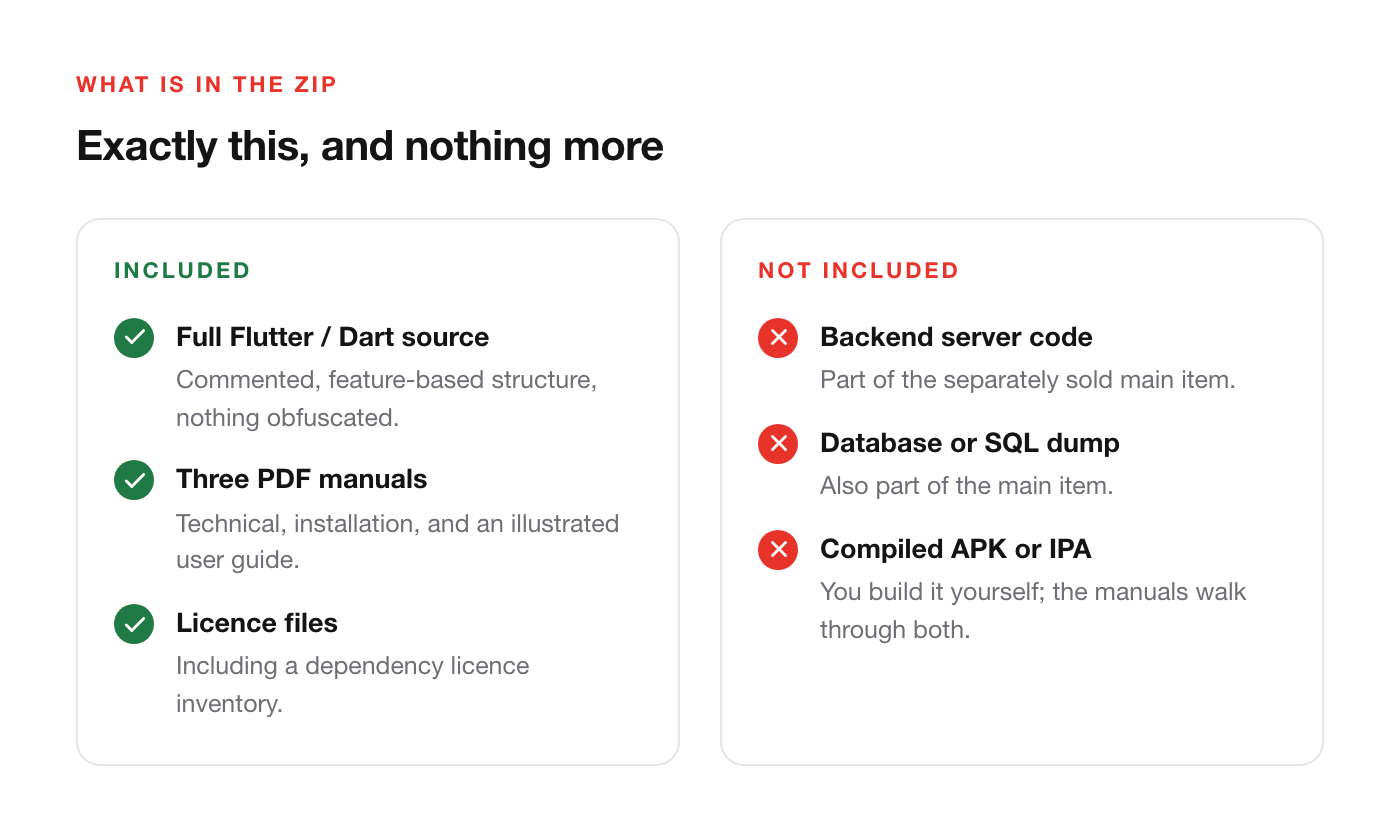Click green check icon beside Licence files
Screen dimensions: 1400x834
tap(134, 624)
